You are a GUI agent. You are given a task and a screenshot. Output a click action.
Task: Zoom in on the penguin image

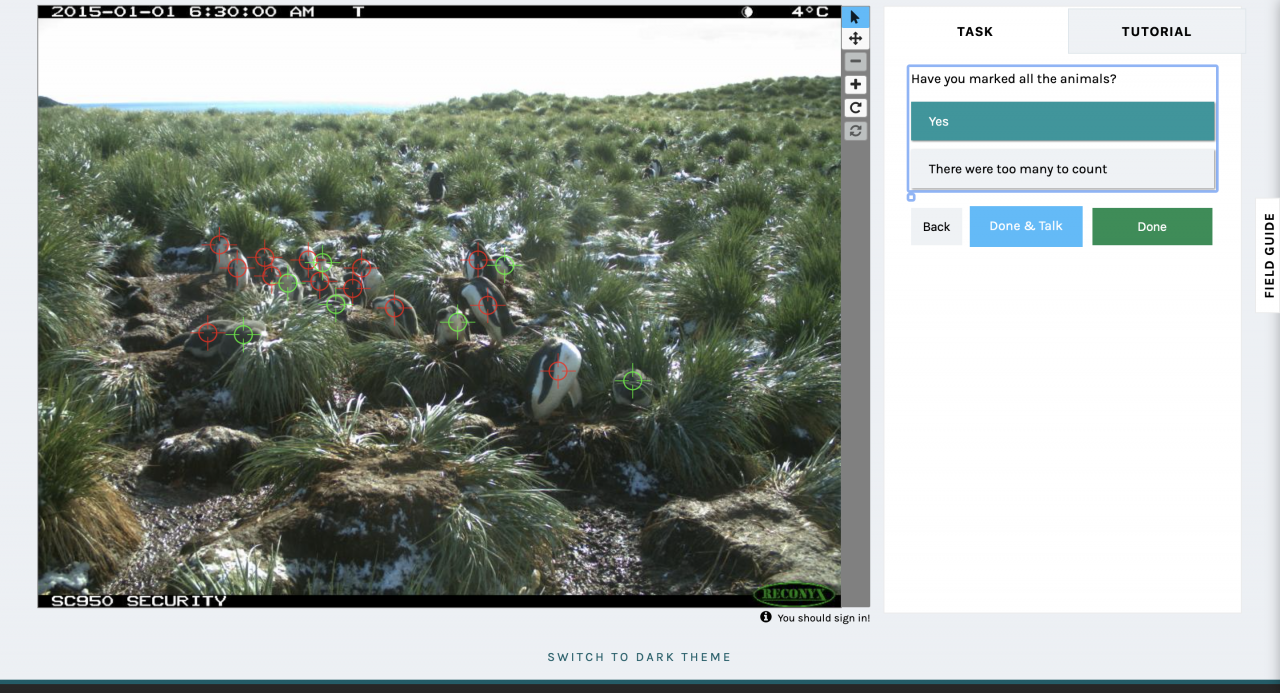[855, 85]
